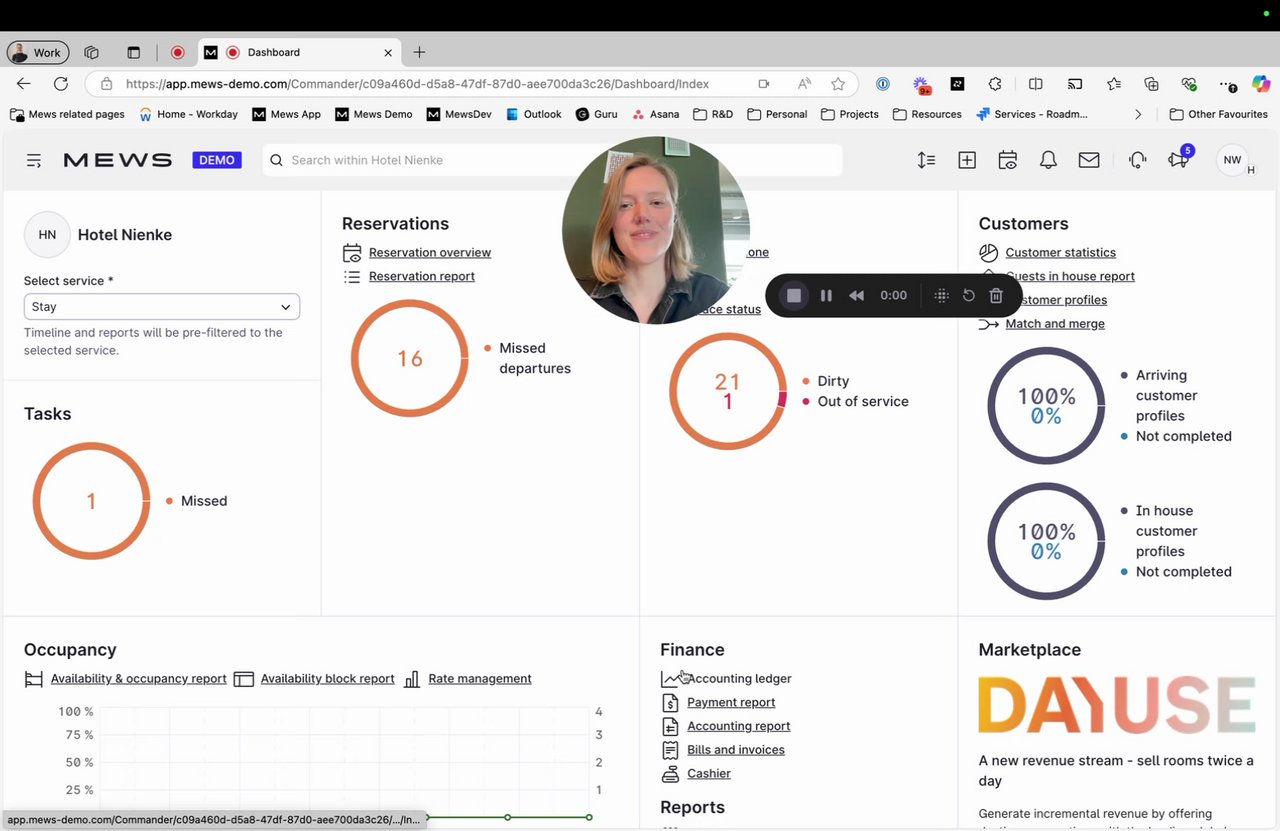Open the MEWS main menu hamburger icon
The height and width of the screenshot is (831, 1280).
coord(34,160)
